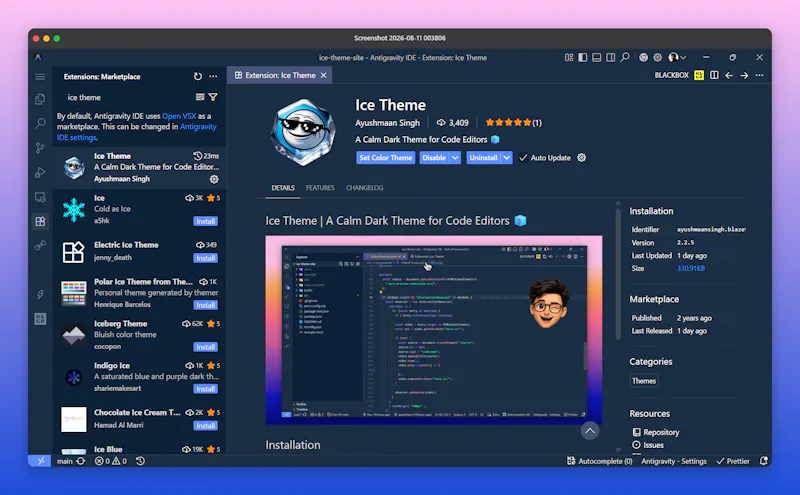Click the Disable button
The image size is (800, 495).
coord(434,158)
